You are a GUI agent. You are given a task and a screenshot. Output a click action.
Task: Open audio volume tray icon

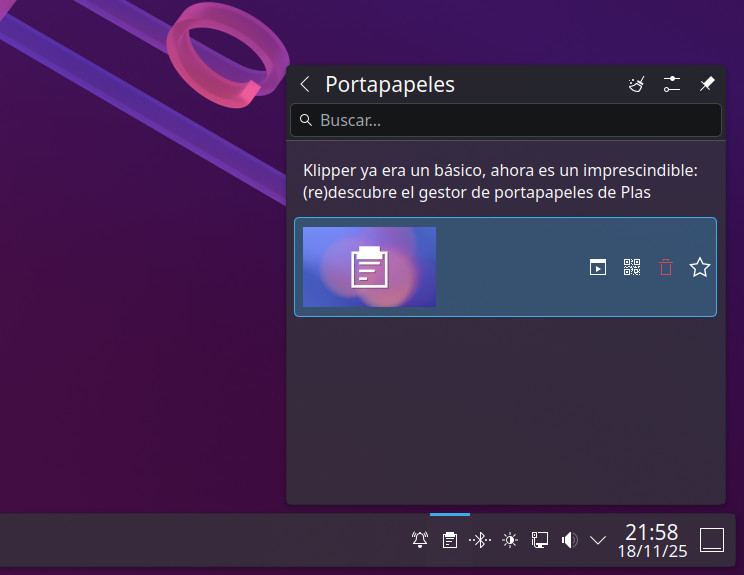click(x=569, y=540)
